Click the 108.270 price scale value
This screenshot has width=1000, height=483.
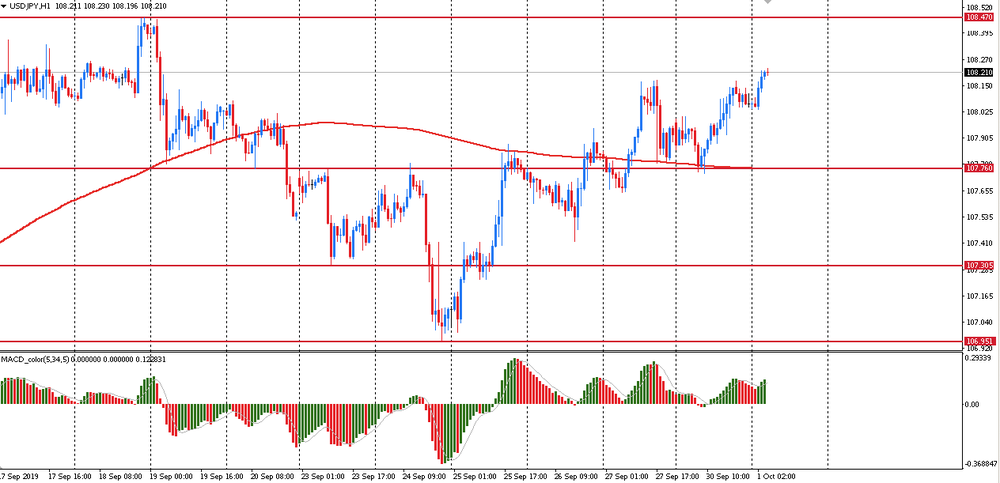coord(980,59)
